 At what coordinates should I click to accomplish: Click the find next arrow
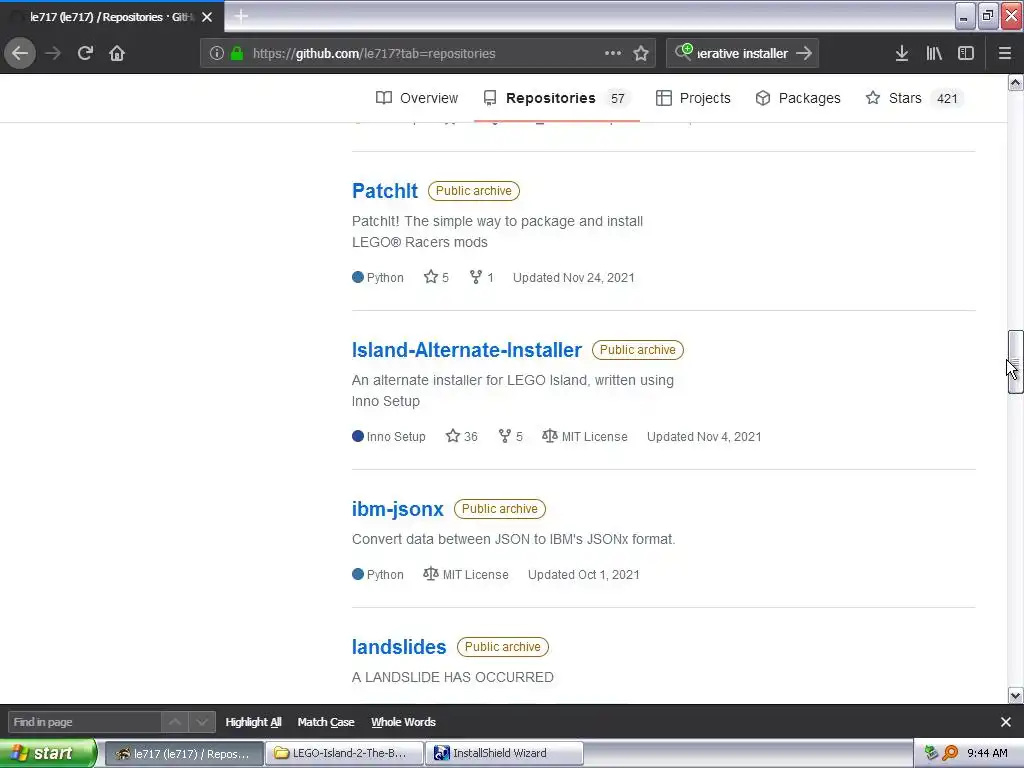point(202,722)
